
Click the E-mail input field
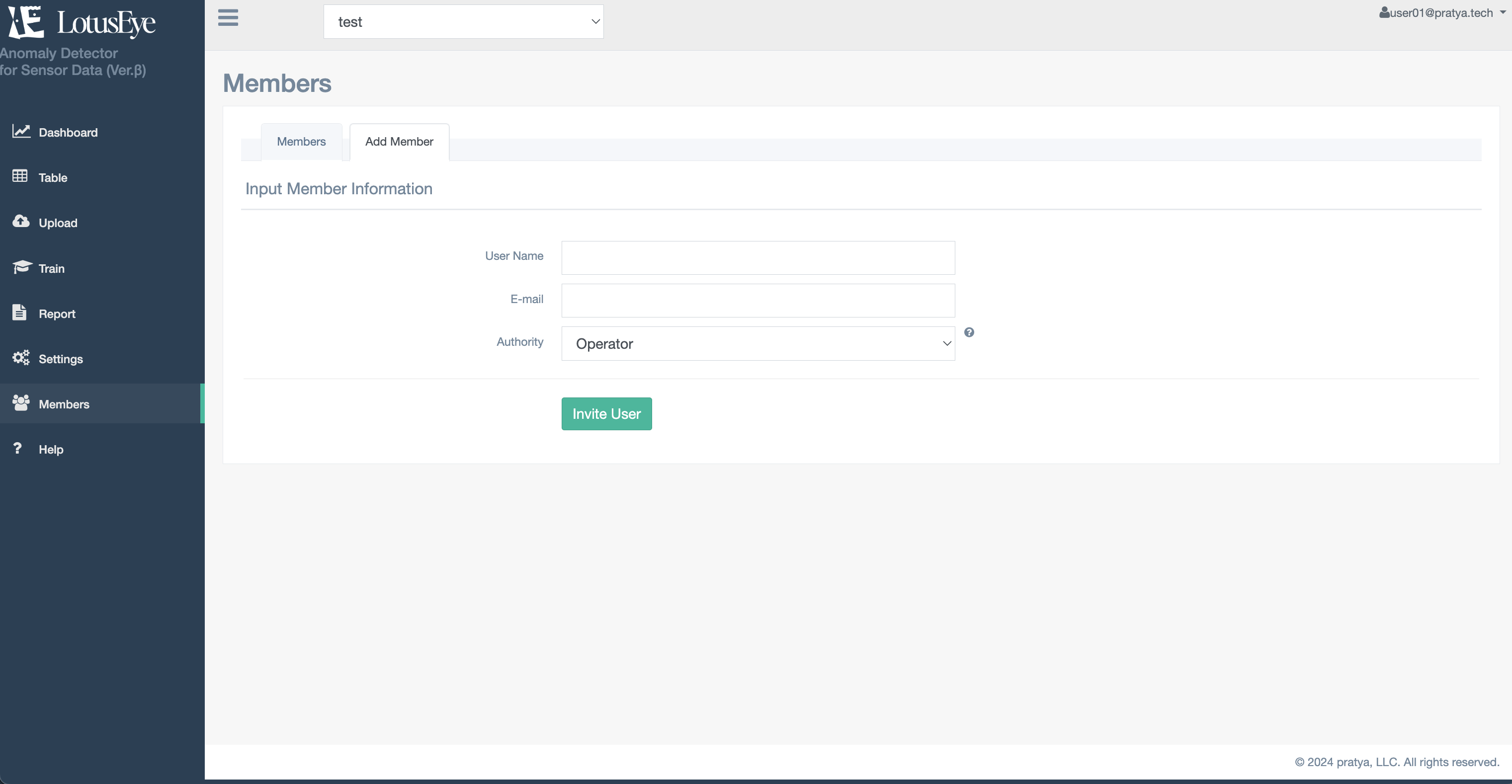pos(758,299)
